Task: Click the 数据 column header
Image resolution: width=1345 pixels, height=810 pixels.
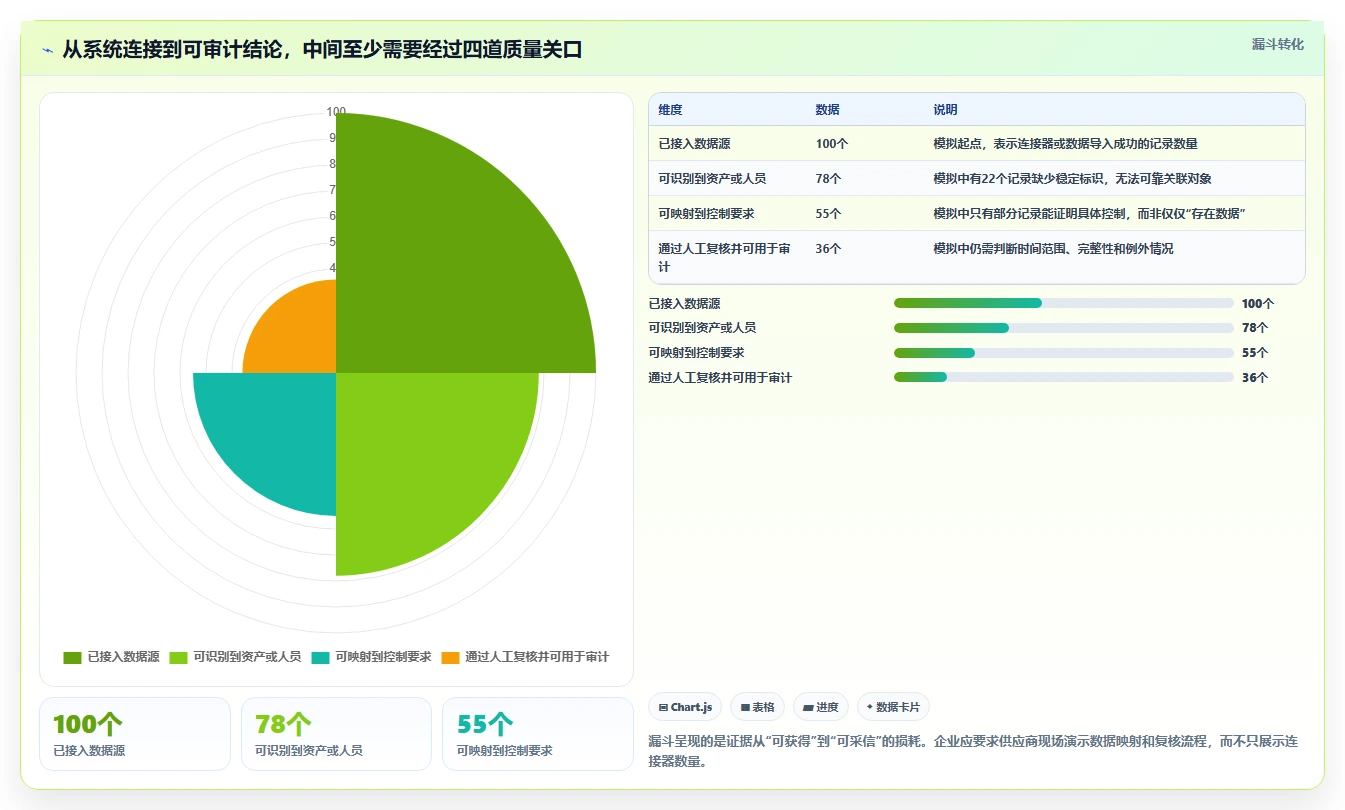Action: [x=827, y=110]
